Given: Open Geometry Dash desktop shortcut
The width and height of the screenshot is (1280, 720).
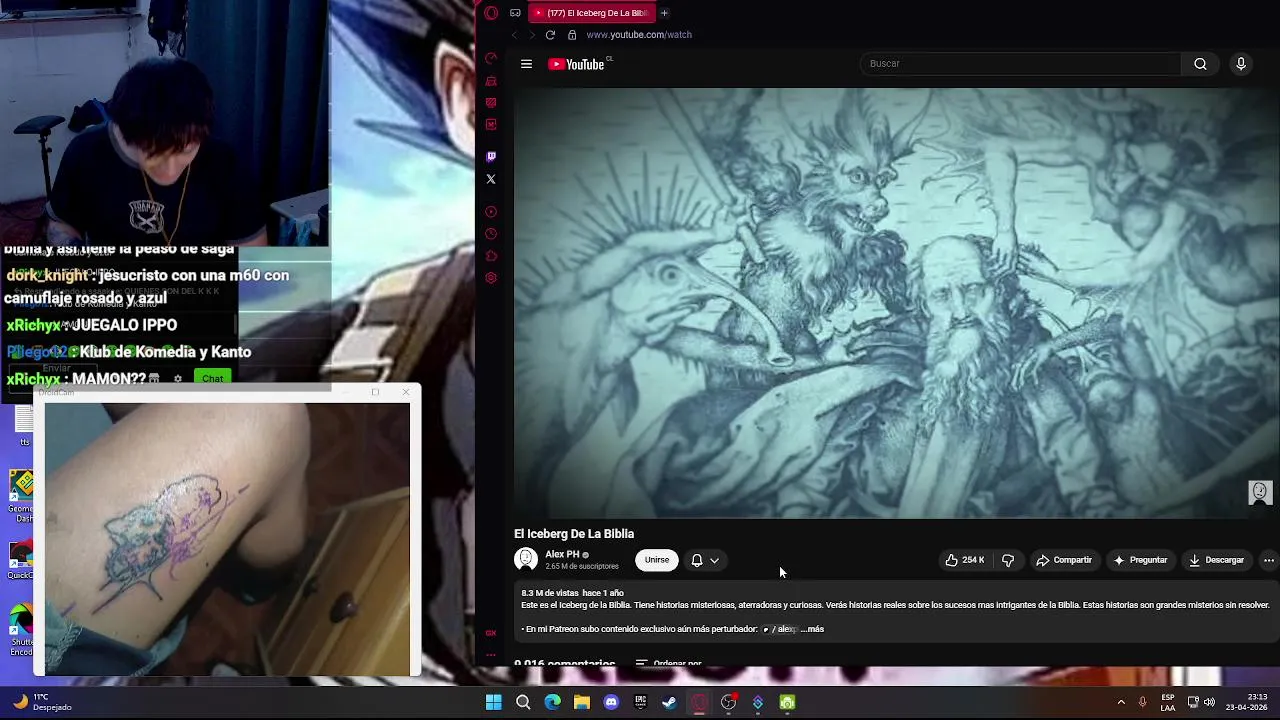Looking at the screenshot, I should pos(20,494).
